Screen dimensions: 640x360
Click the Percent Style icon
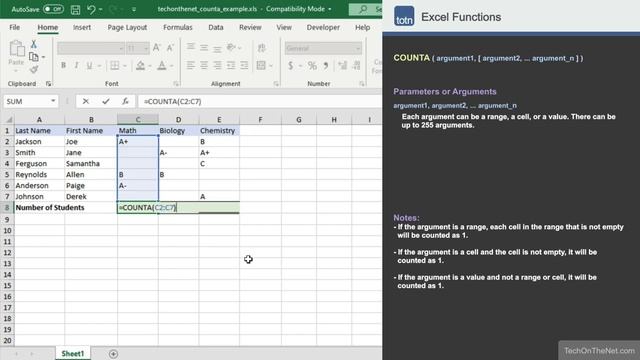tap(312, 65)
